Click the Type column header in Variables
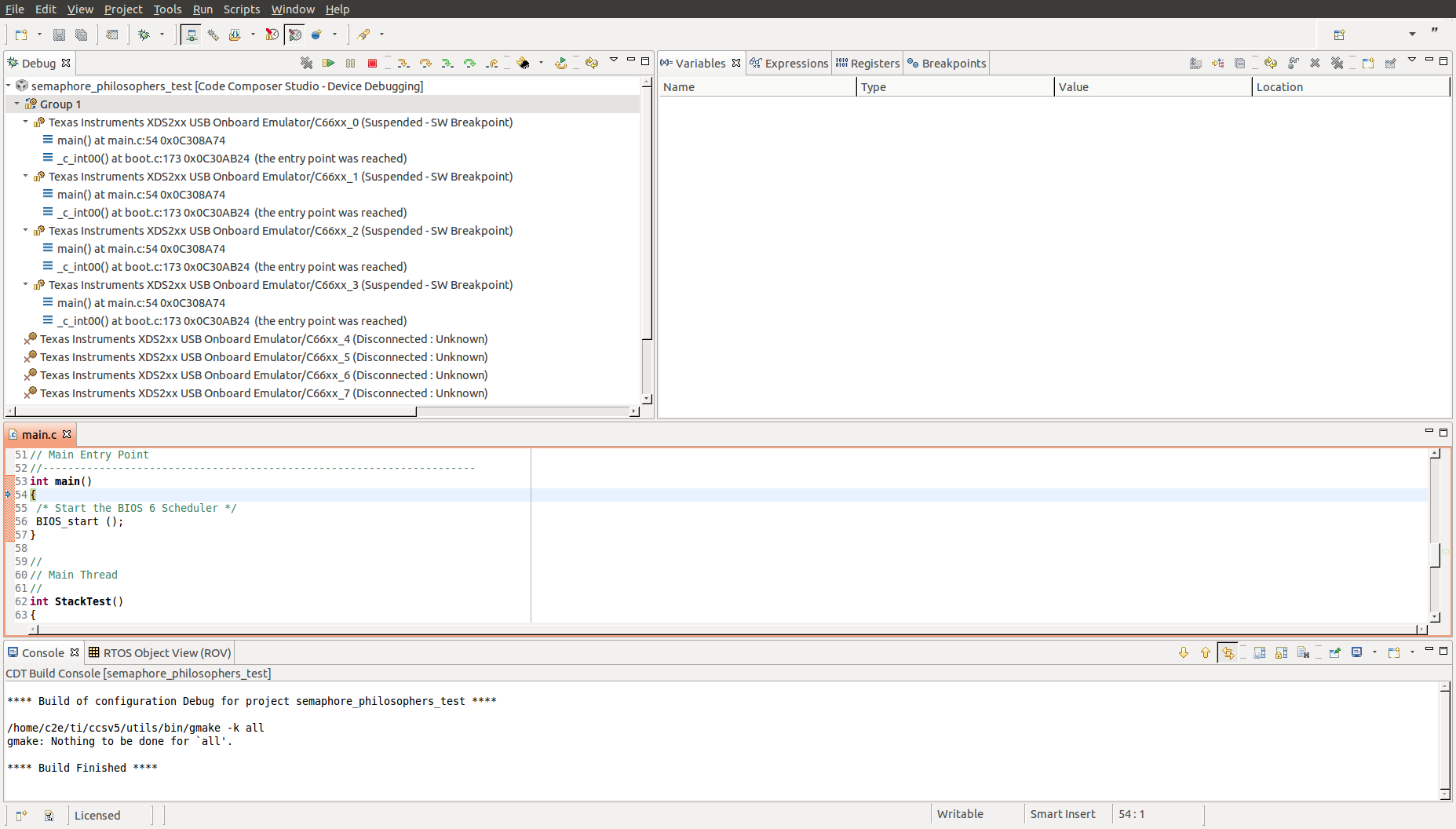Image resolution: width=1456 pixels, height=829 pixels. [x=954, y=86]
